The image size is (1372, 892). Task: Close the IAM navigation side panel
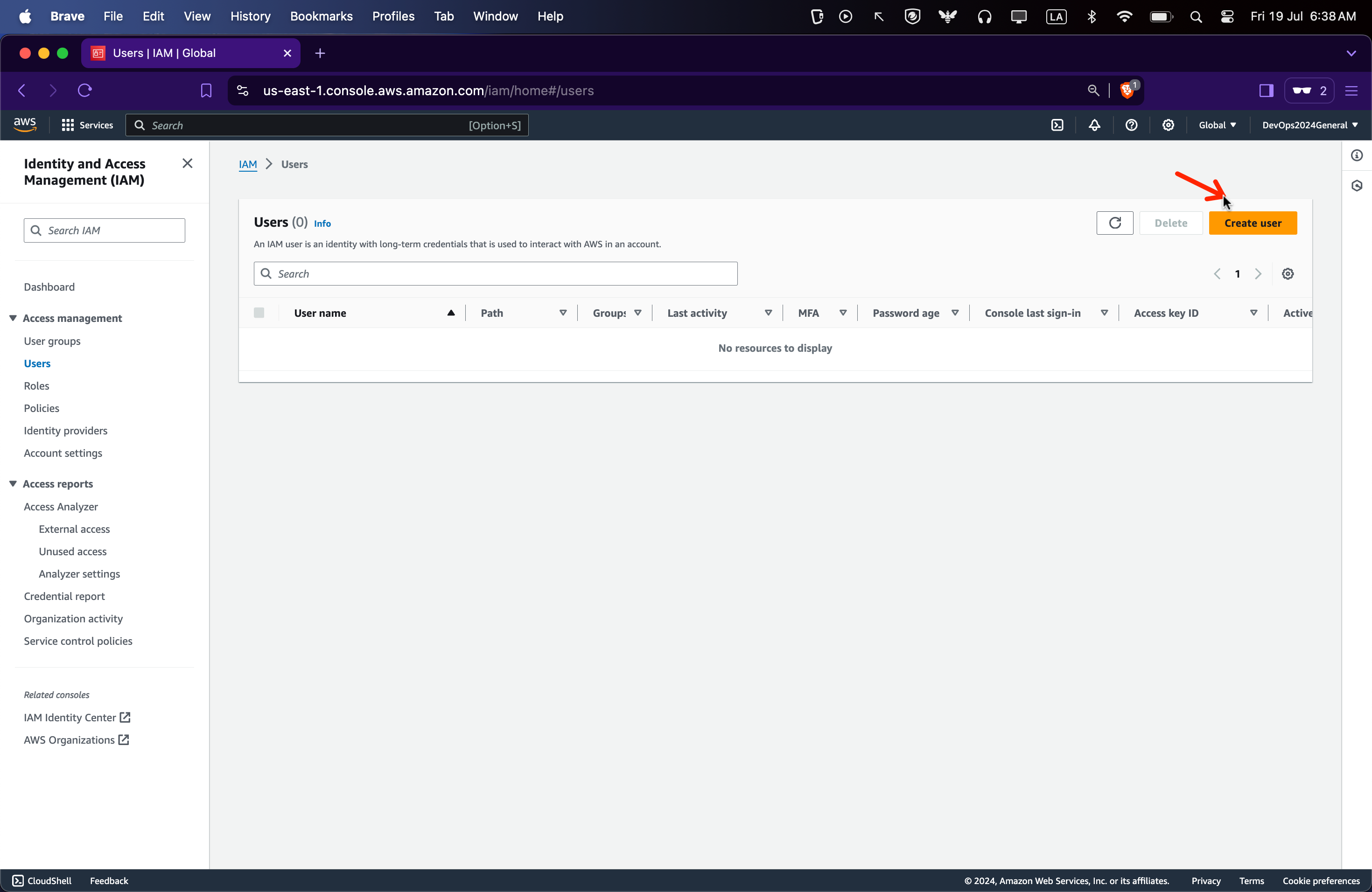pos(187,164)
